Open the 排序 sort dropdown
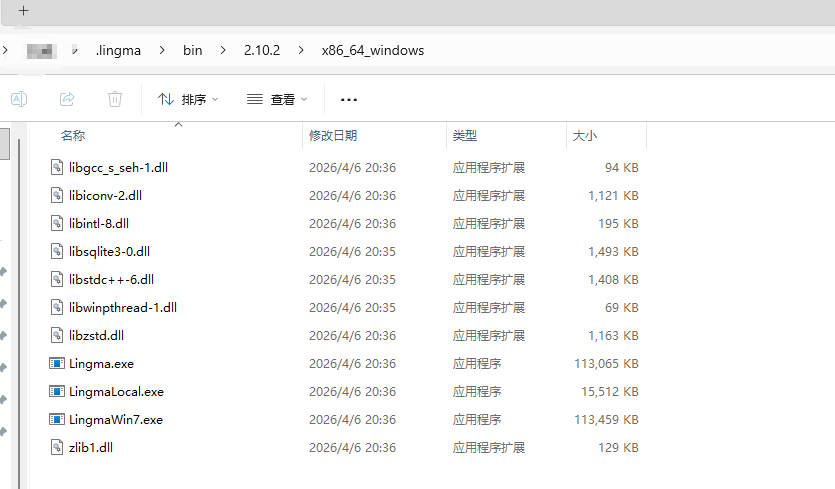 (x=188, y=99)
